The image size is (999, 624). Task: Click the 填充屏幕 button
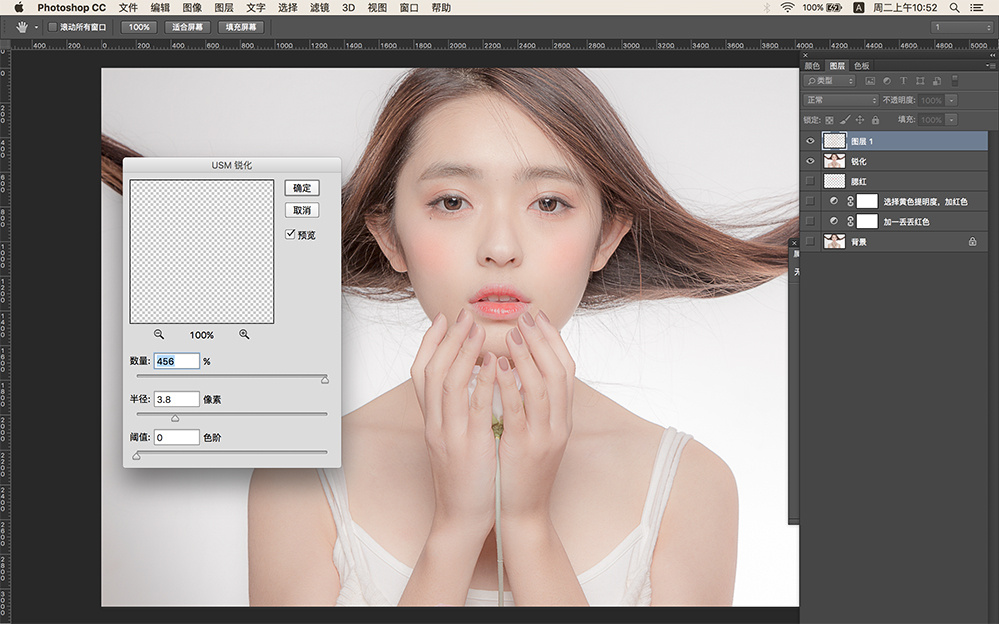click(x=241, y=27)
